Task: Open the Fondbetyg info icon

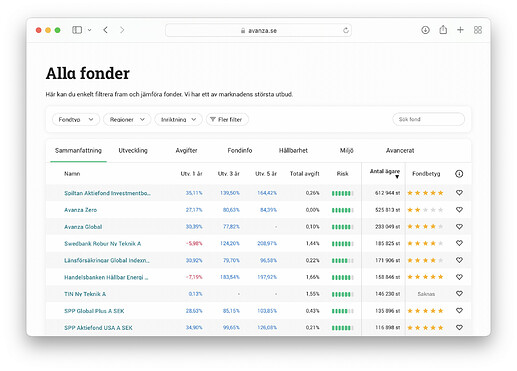Action: [459, 174]
